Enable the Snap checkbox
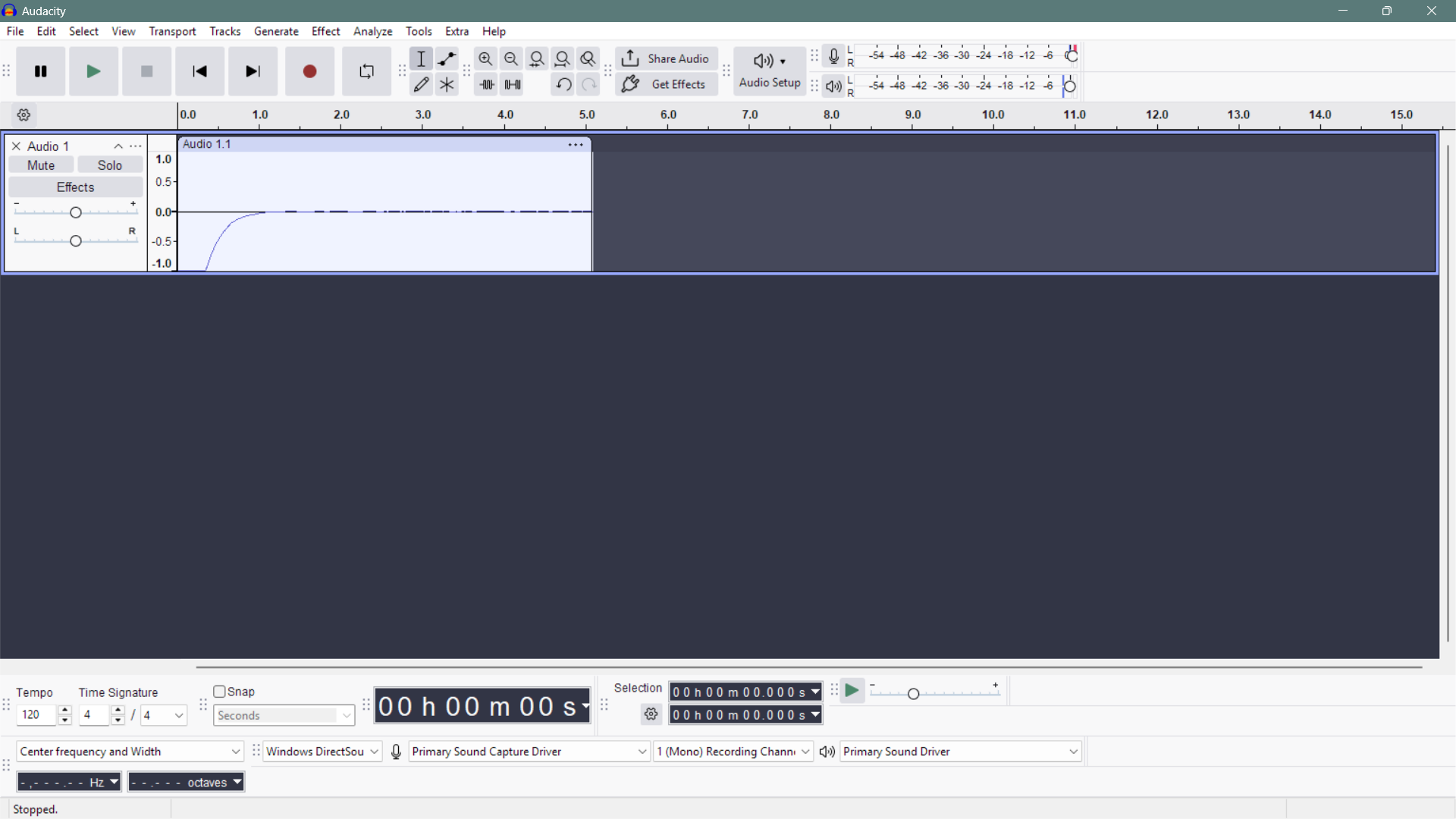The height and width of the screenshot is (819, 1456). coord(220,692)
